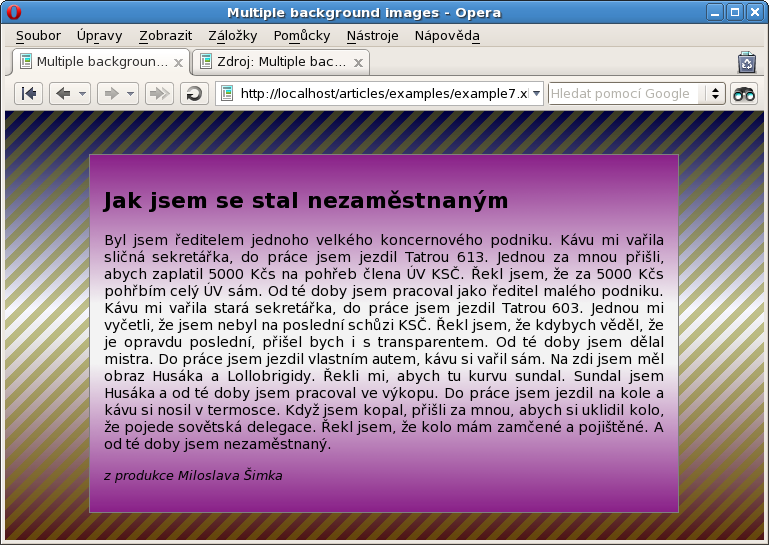Expand the Back history dropdown arrow

click(82, 93)
